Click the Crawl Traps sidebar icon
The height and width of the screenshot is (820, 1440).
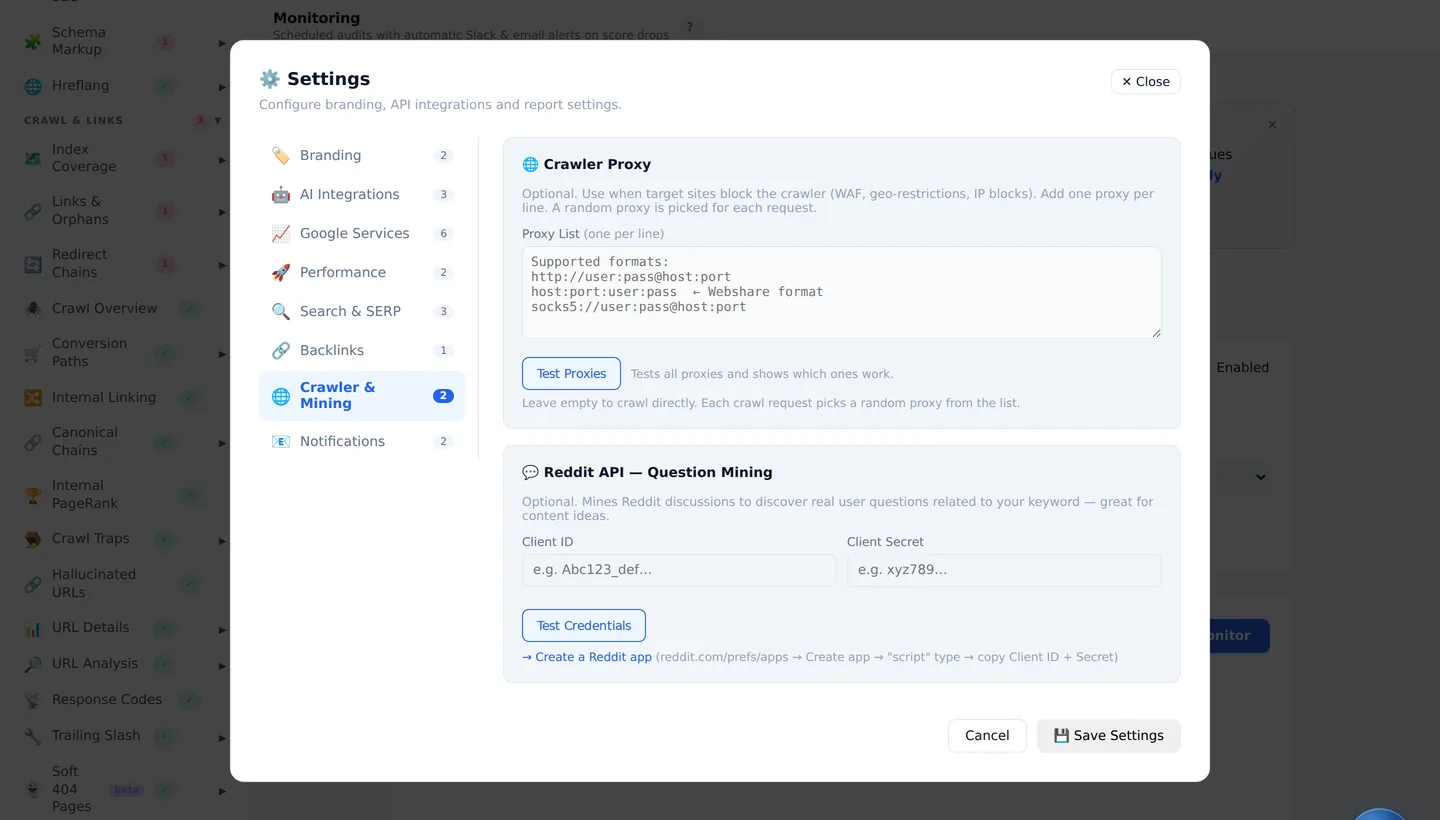pos(33,538)
